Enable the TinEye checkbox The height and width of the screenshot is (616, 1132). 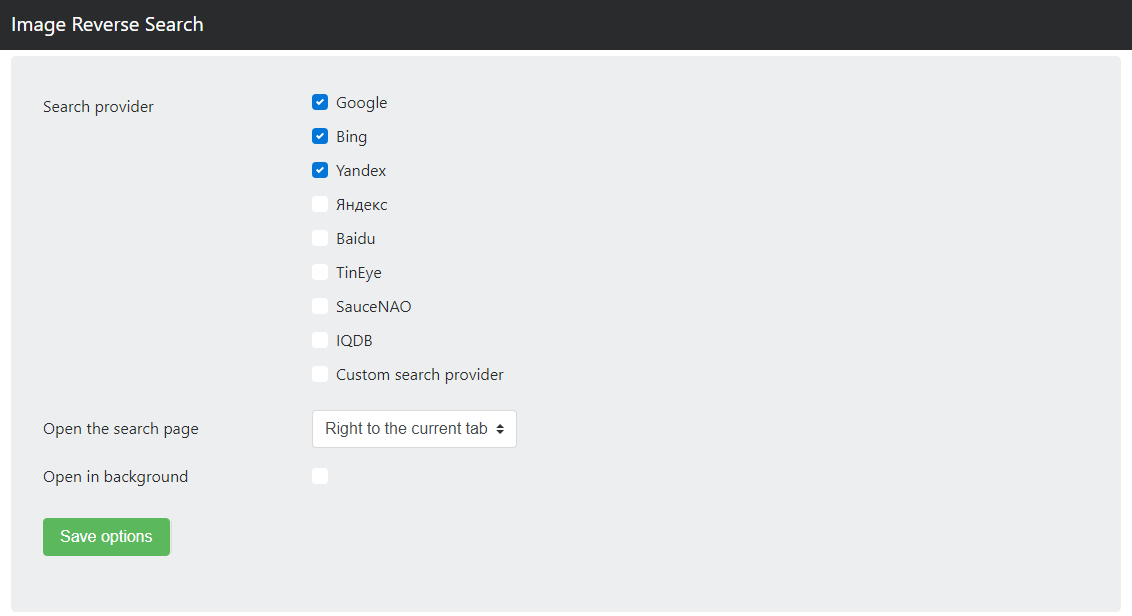pos(320,272)
